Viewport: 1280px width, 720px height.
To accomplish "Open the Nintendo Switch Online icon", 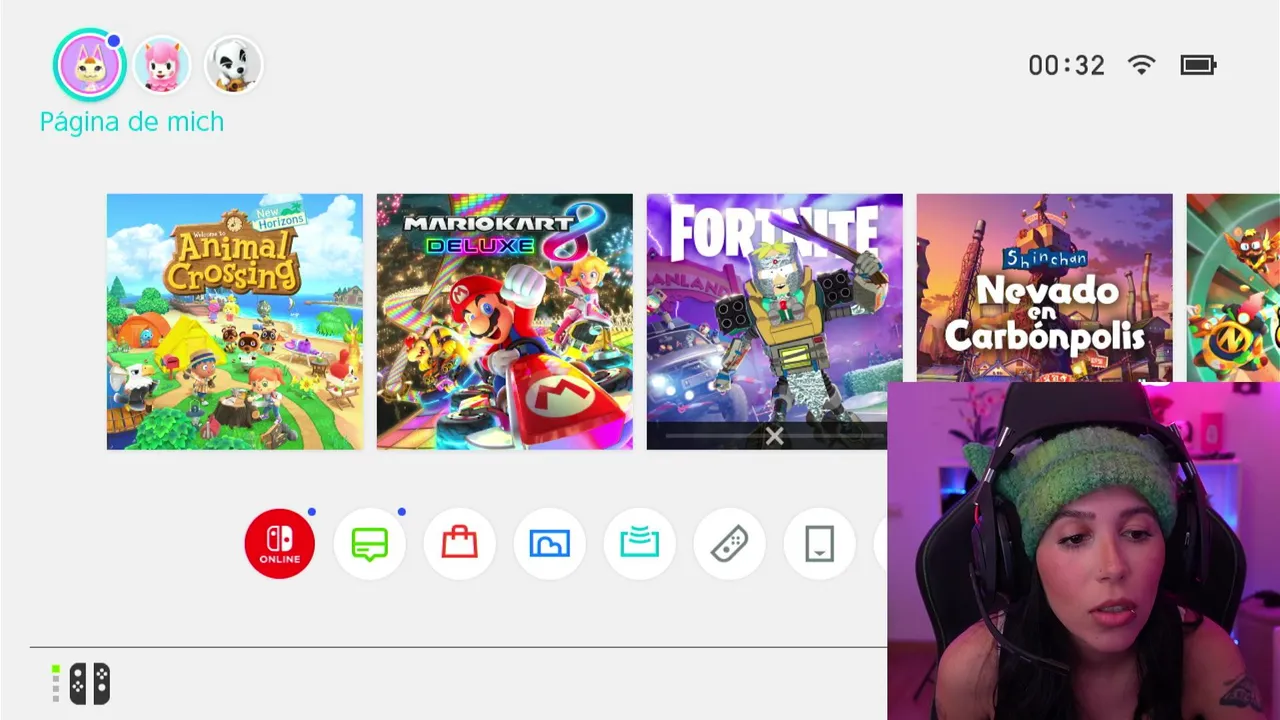I will pos(280,544).
